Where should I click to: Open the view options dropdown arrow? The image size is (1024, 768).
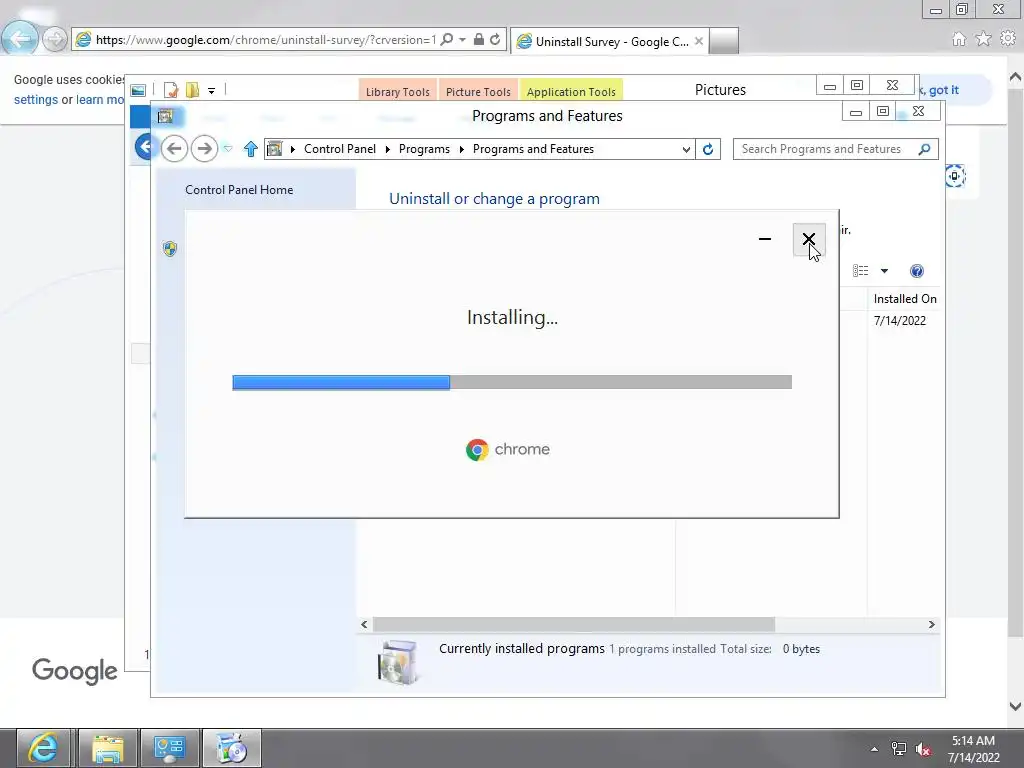coord(884,271)
